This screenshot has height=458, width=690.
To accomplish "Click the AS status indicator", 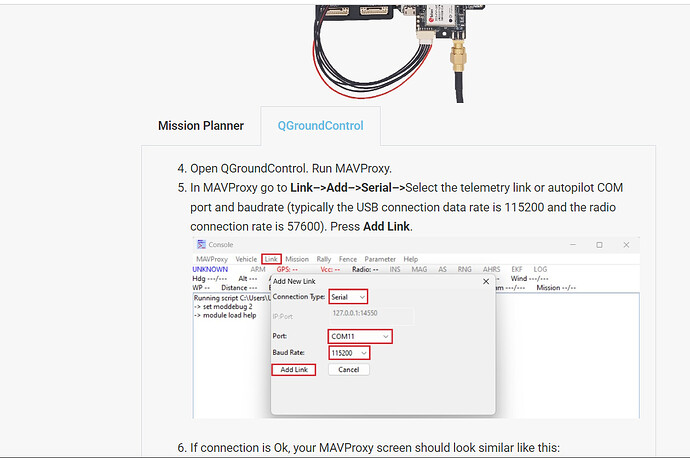I will (442, 269).
